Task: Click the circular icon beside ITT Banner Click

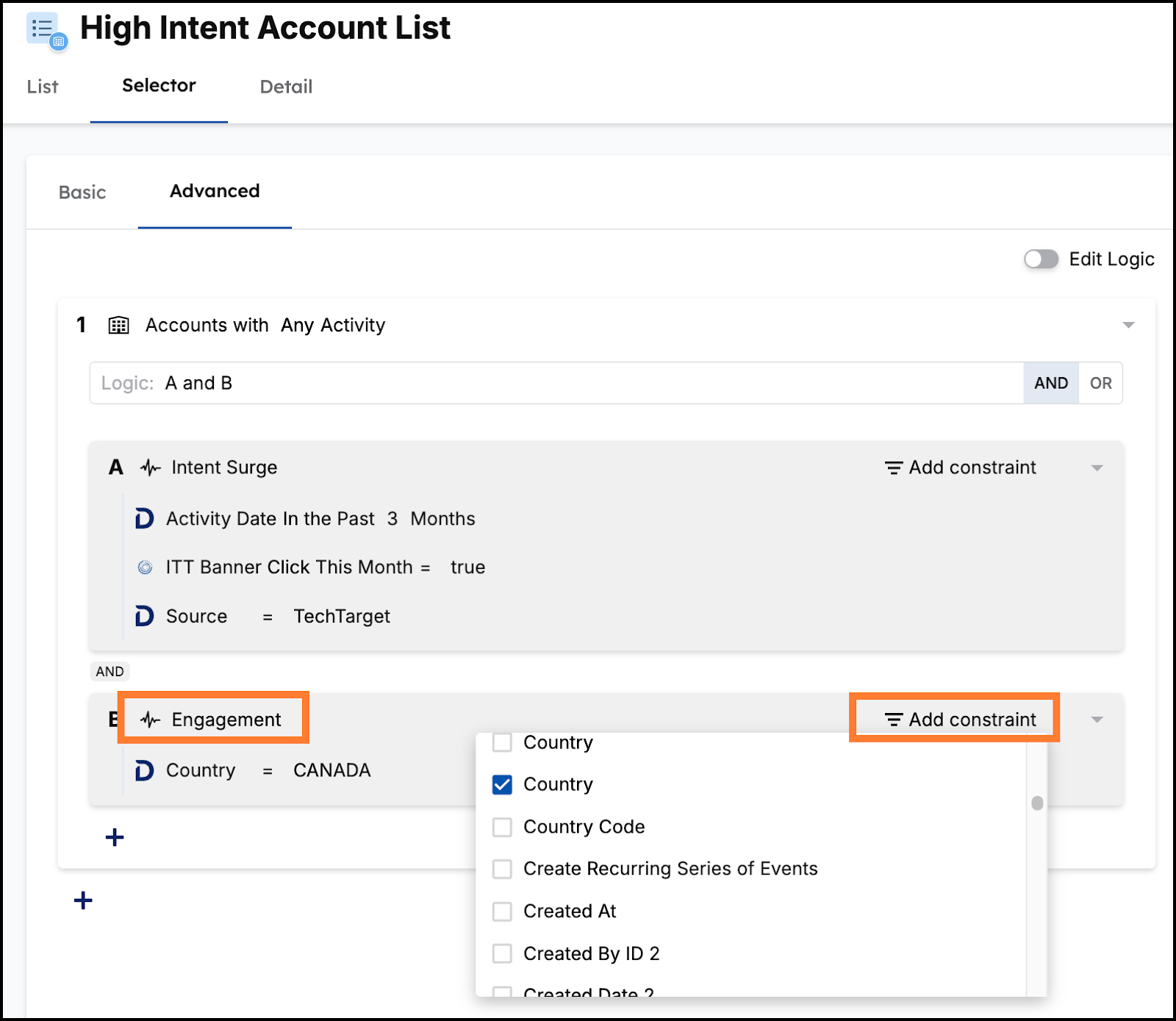Action: [146, 567]
